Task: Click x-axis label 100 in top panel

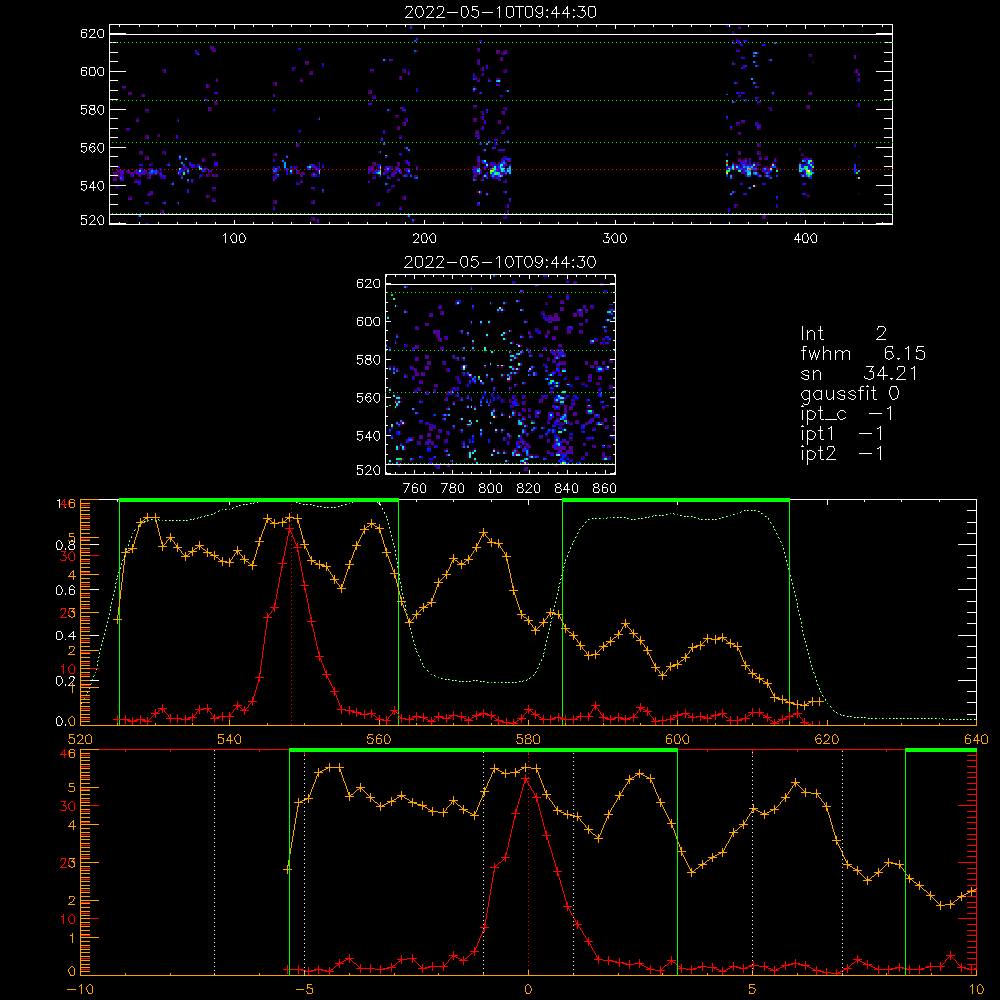Action: [234, 239]
